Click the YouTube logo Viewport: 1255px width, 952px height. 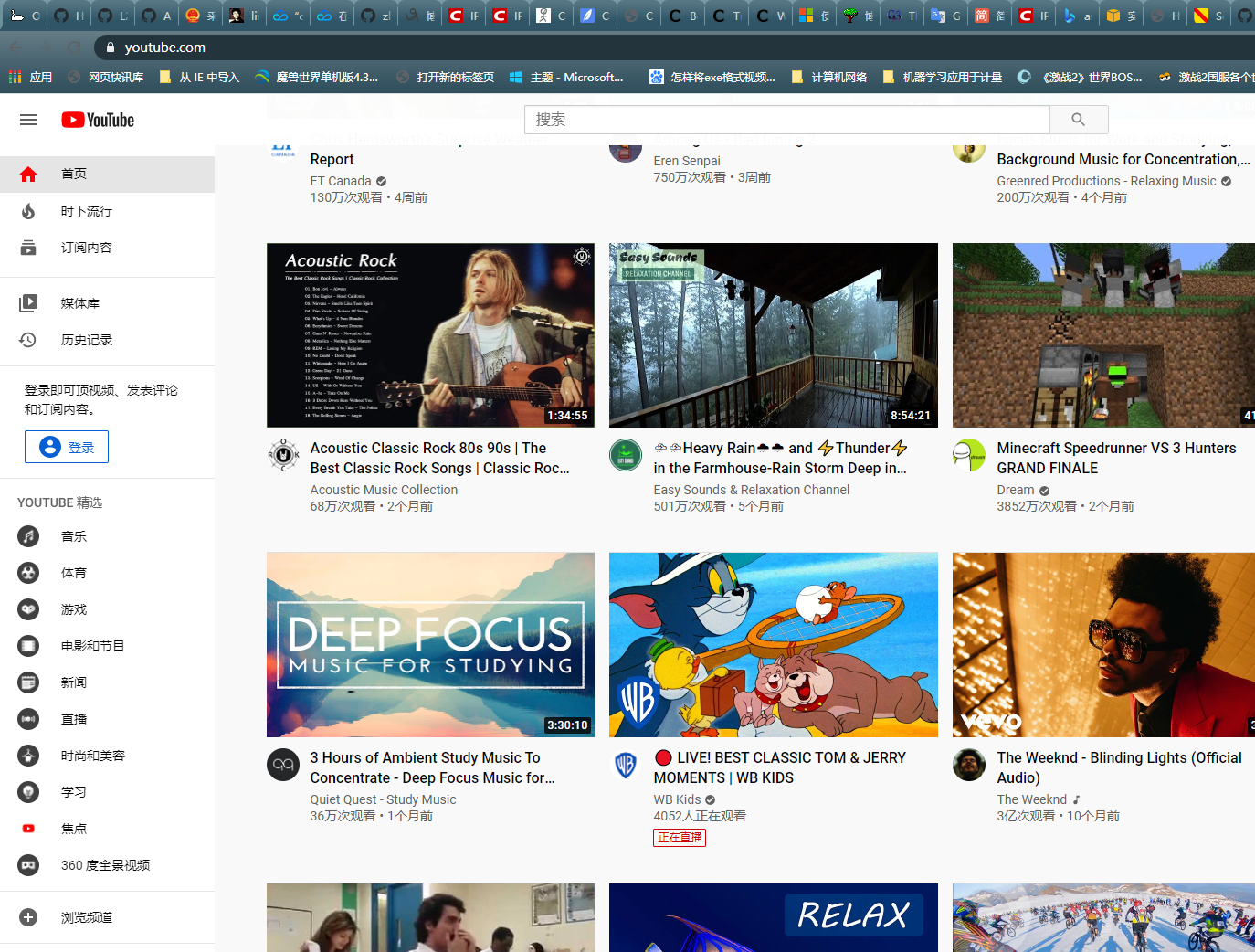[98, 120]
